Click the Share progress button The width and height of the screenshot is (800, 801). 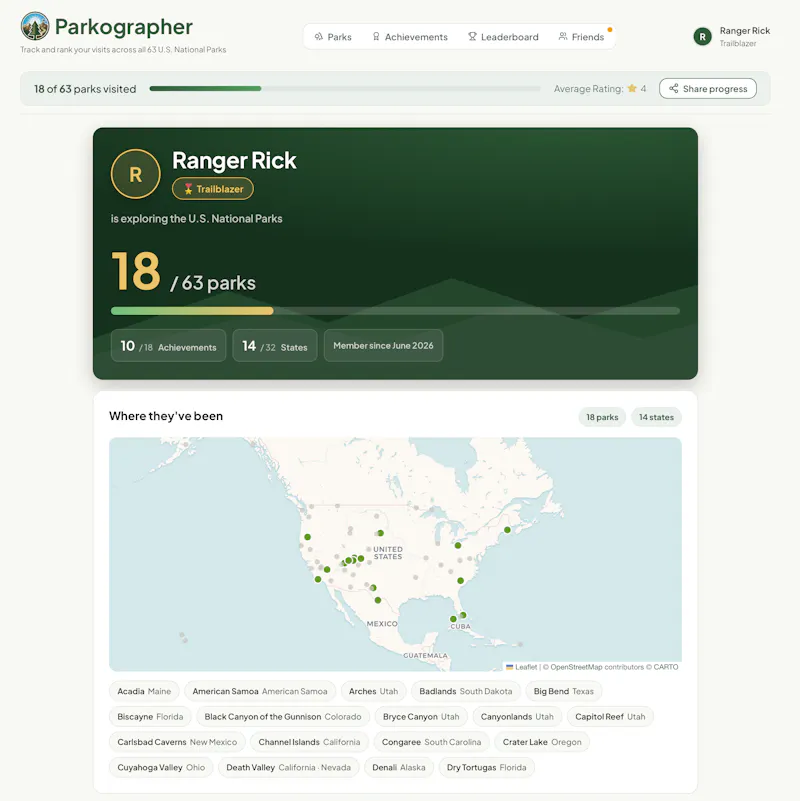[708, 88]
